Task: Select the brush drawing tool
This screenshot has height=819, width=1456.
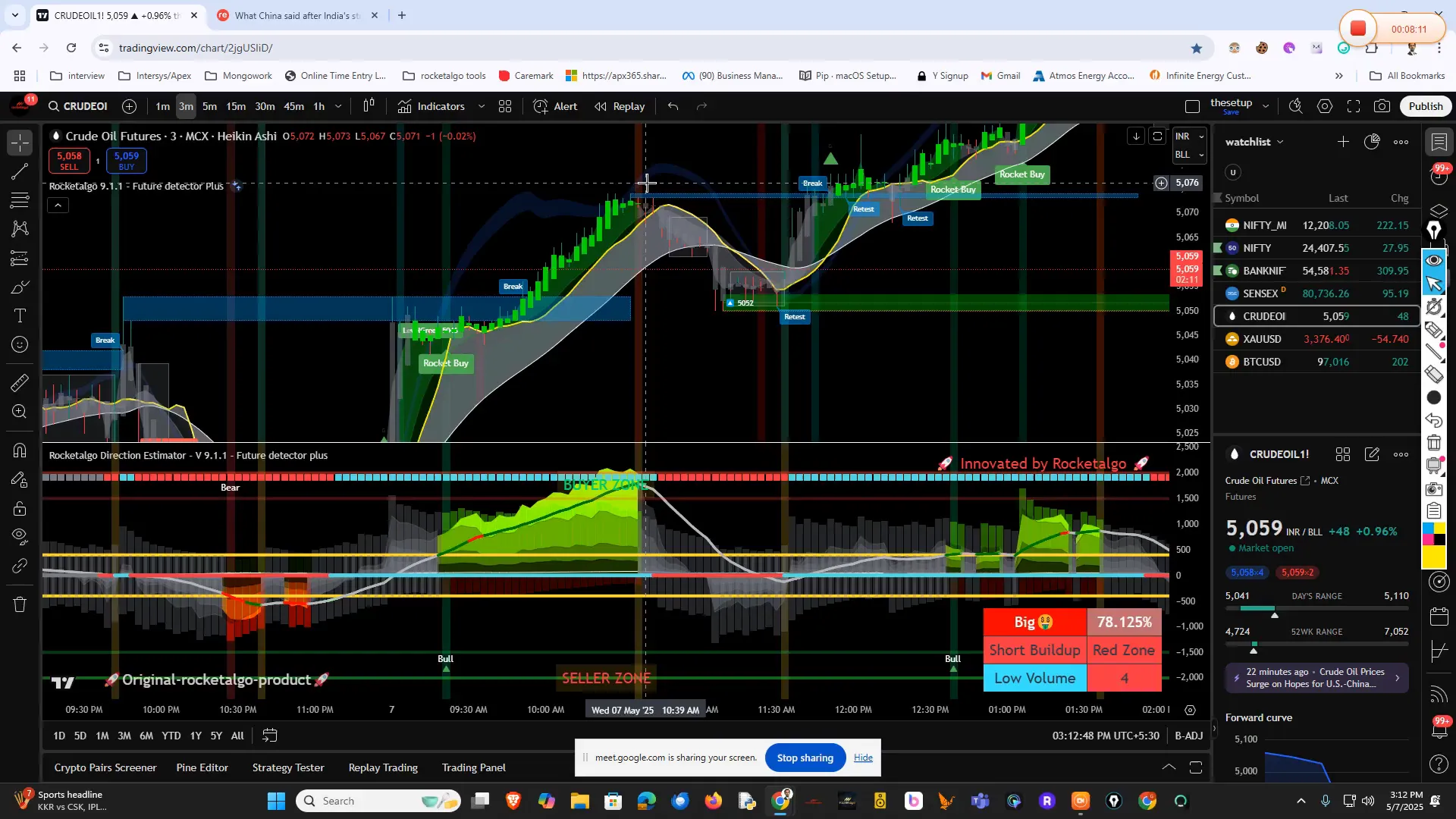Action: (x=20, y=287)
